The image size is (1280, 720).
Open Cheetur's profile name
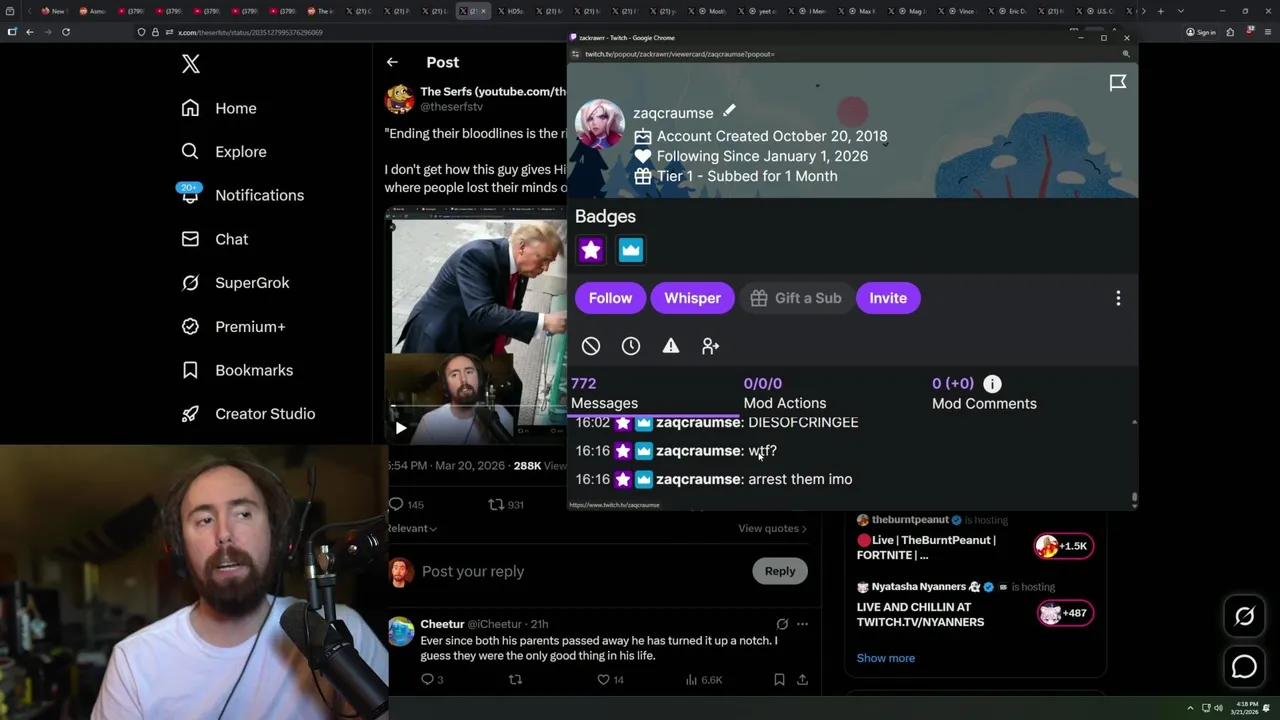coord(442,624)
